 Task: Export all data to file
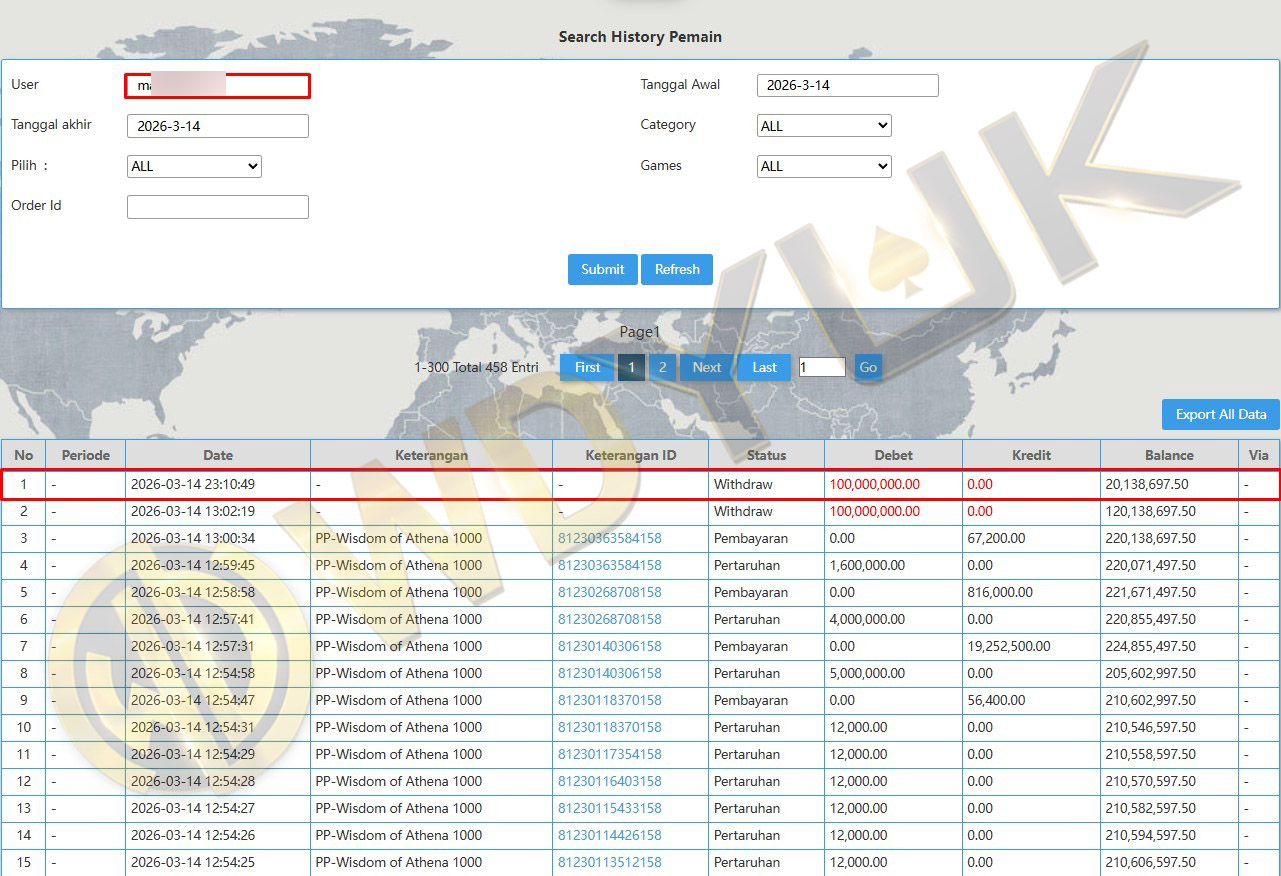(1220, 414)
